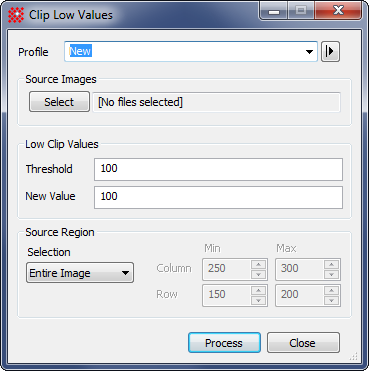Minimize the Clip Low Values window
The width and height of the screenshot is (369, 371).
pyautogui.click(x=274, y=12)
